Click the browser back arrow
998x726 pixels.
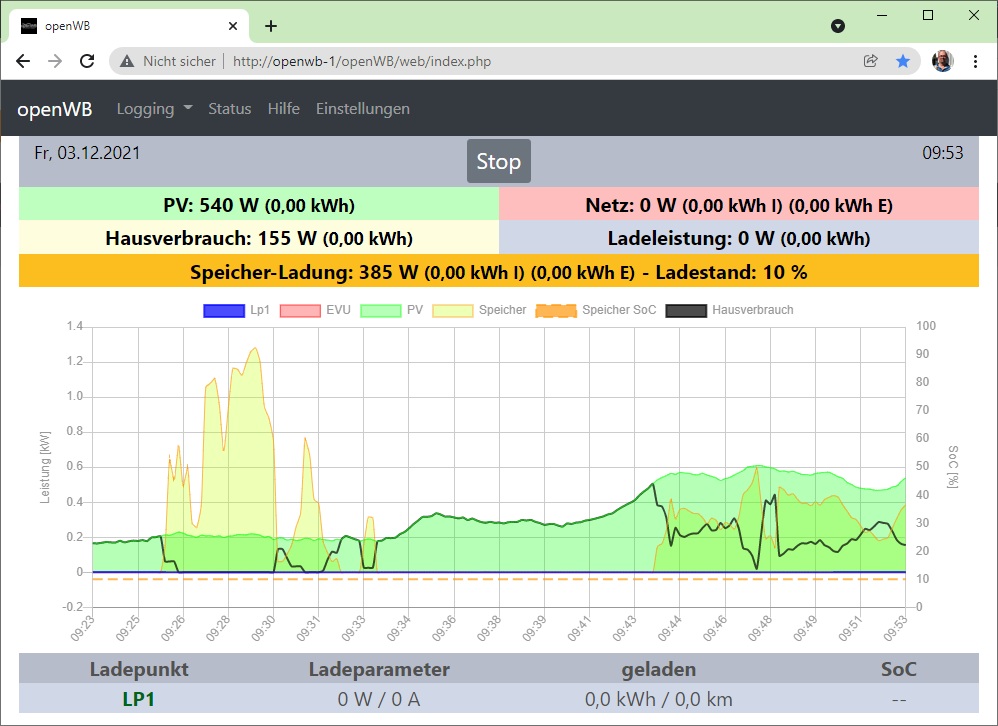click(x=23, y=61)
